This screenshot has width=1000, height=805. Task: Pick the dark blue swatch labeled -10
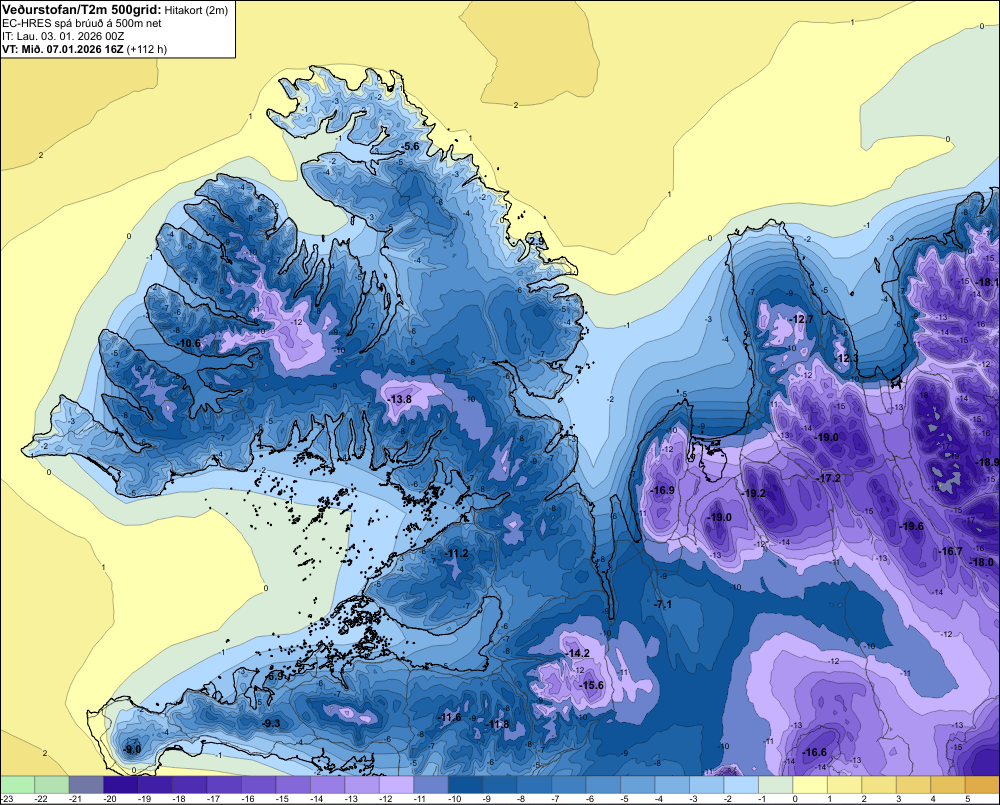coord(465,784)
